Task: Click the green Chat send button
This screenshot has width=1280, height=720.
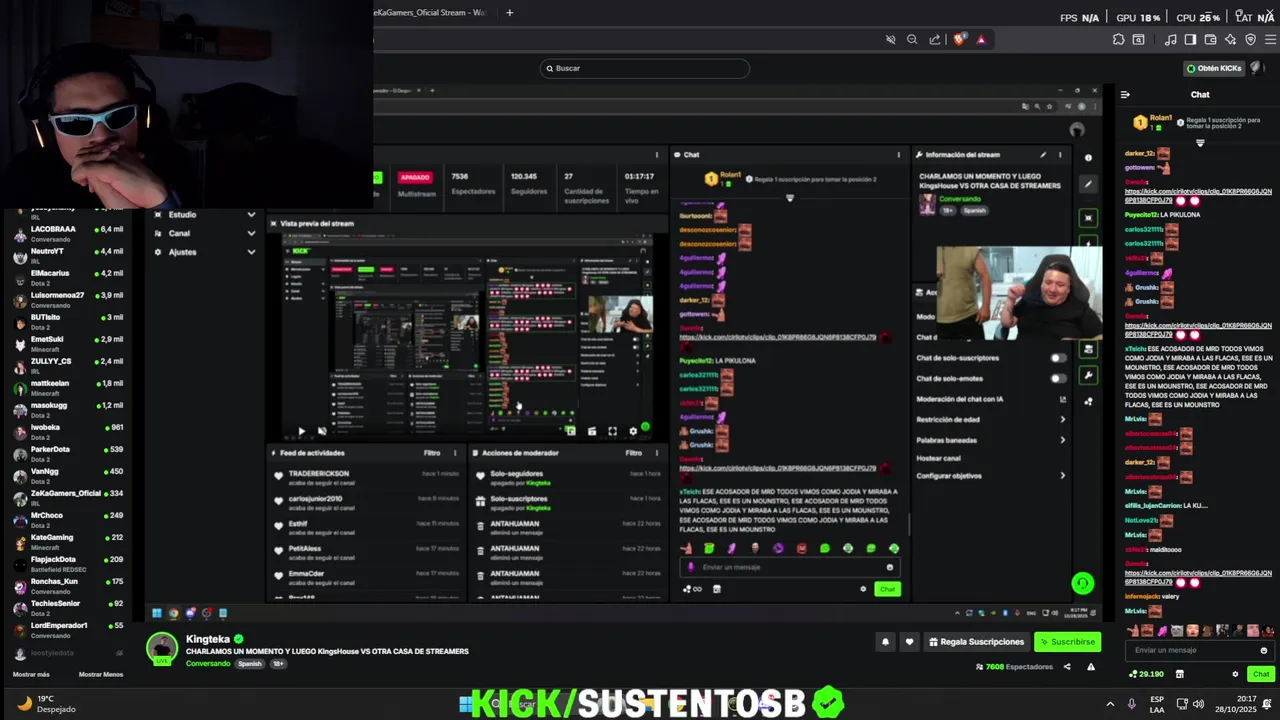Action: click(1260, 674)
